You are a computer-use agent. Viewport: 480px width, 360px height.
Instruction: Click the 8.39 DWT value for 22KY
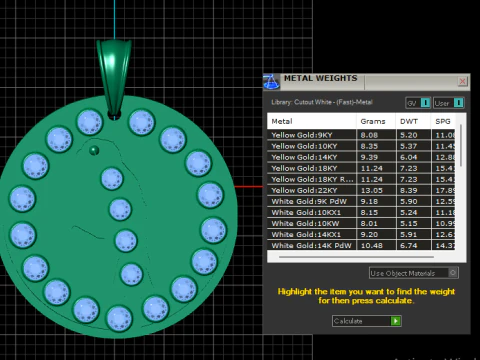[x=408, y=190]
